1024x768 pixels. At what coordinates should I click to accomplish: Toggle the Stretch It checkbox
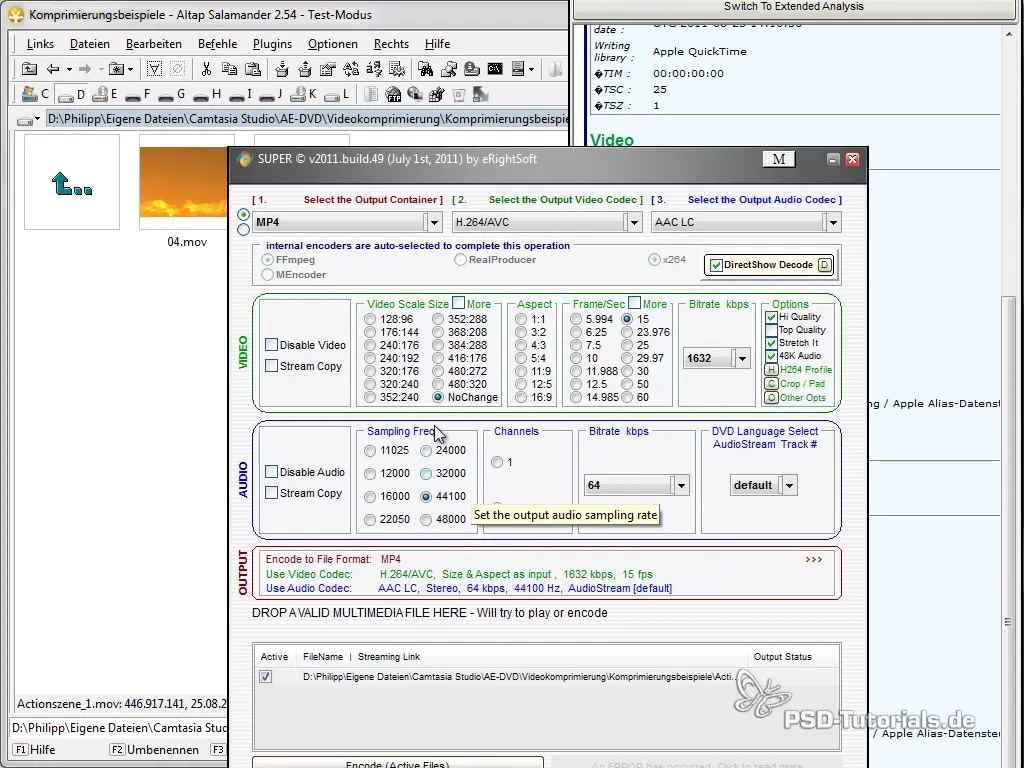pos(771,343)
